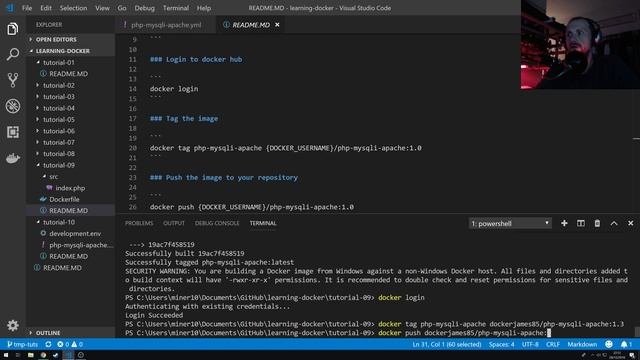
Task: Click the terminal command input line
Action: click(338, 333)
